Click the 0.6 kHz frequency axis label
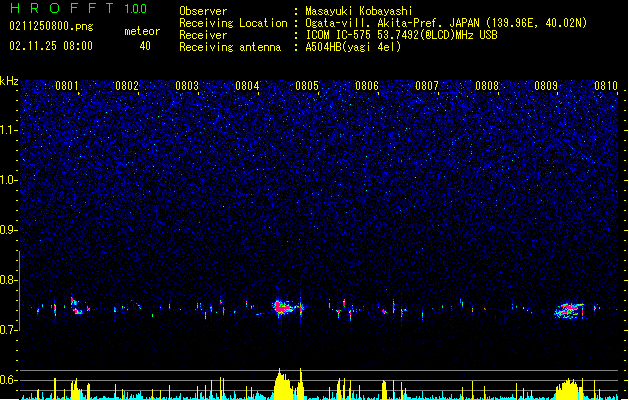 pos(8,380)
